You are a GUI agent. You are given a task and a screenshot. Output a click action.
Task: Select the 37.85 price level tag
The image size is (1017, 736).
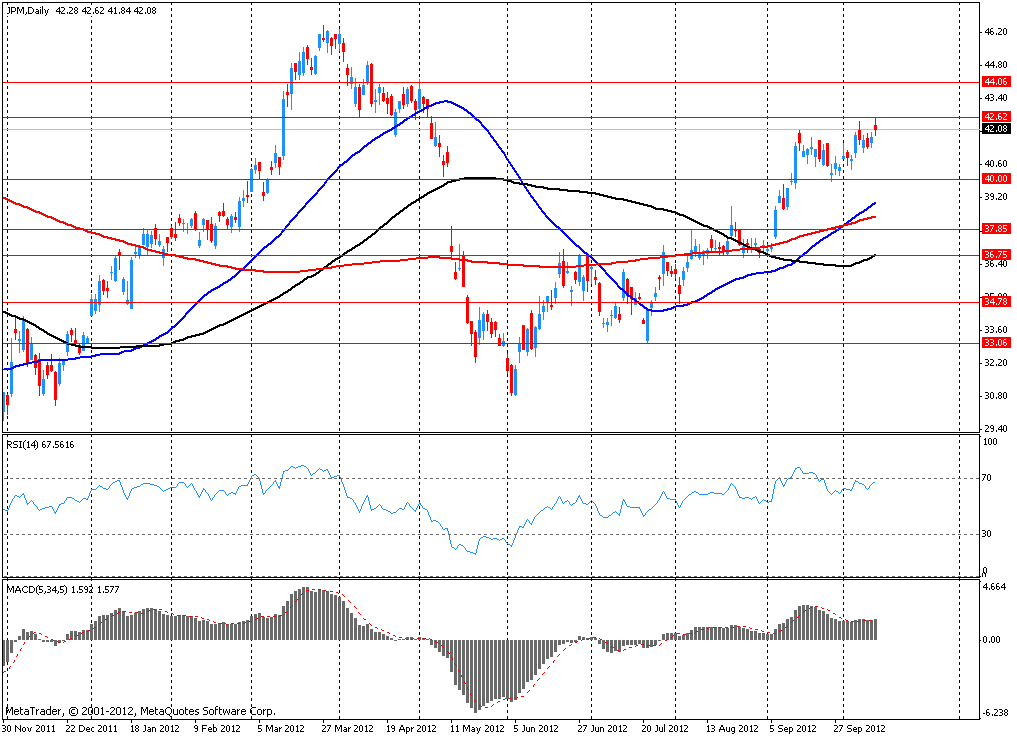(994, 229)
